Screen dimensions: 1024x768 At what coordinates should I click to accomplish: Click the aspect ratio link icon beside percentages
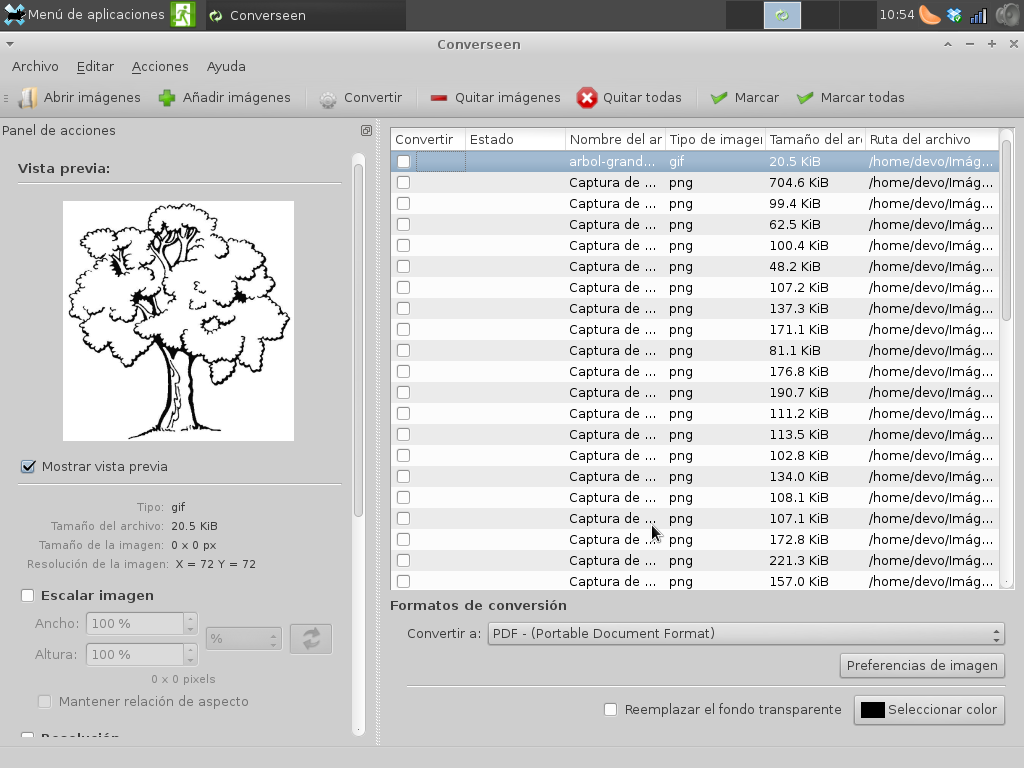tap(310, 638)
